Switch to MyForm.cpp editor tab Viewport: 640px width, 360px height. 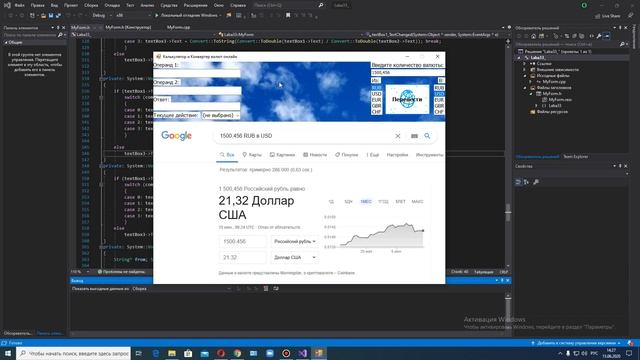point(178,27)
